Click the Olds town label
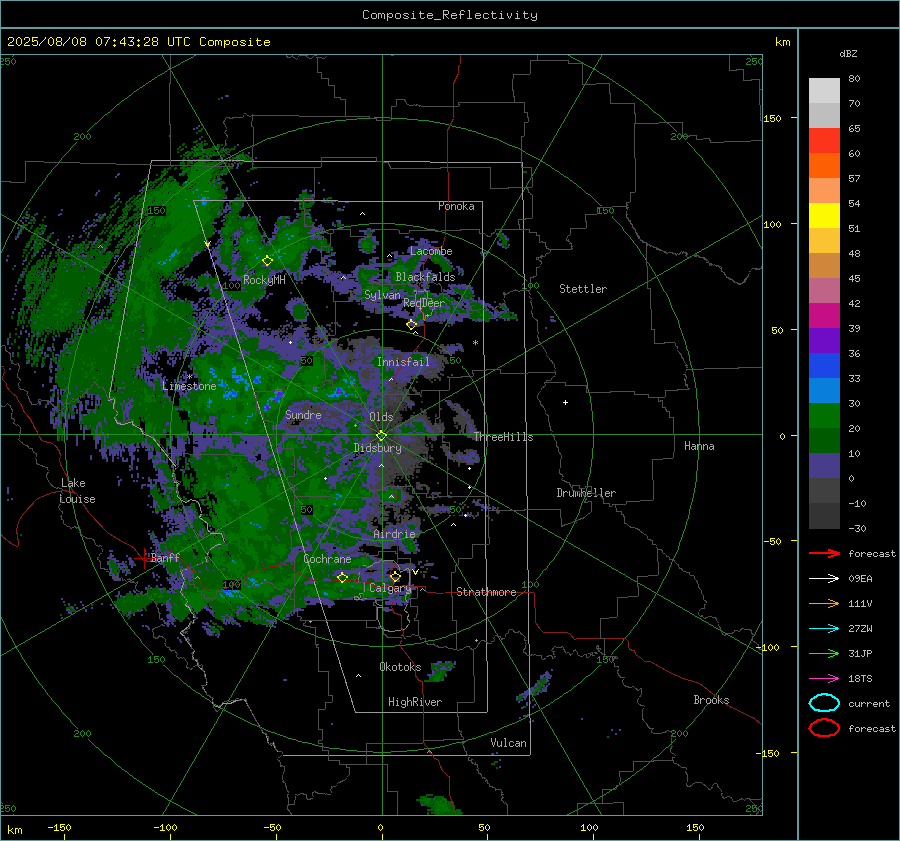900x841 pixels. click(381, 417)
